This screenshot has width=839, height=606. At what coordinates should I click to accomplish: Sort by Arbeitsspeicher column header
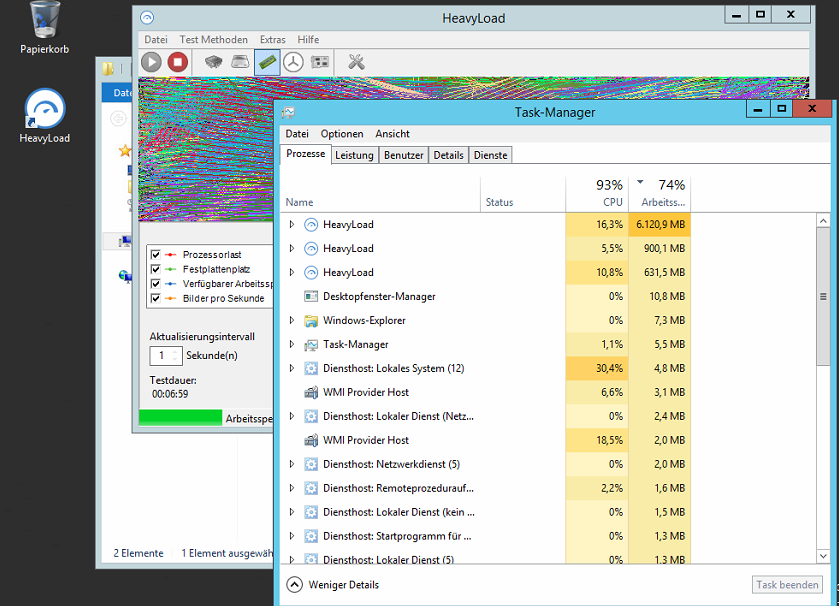659,194
